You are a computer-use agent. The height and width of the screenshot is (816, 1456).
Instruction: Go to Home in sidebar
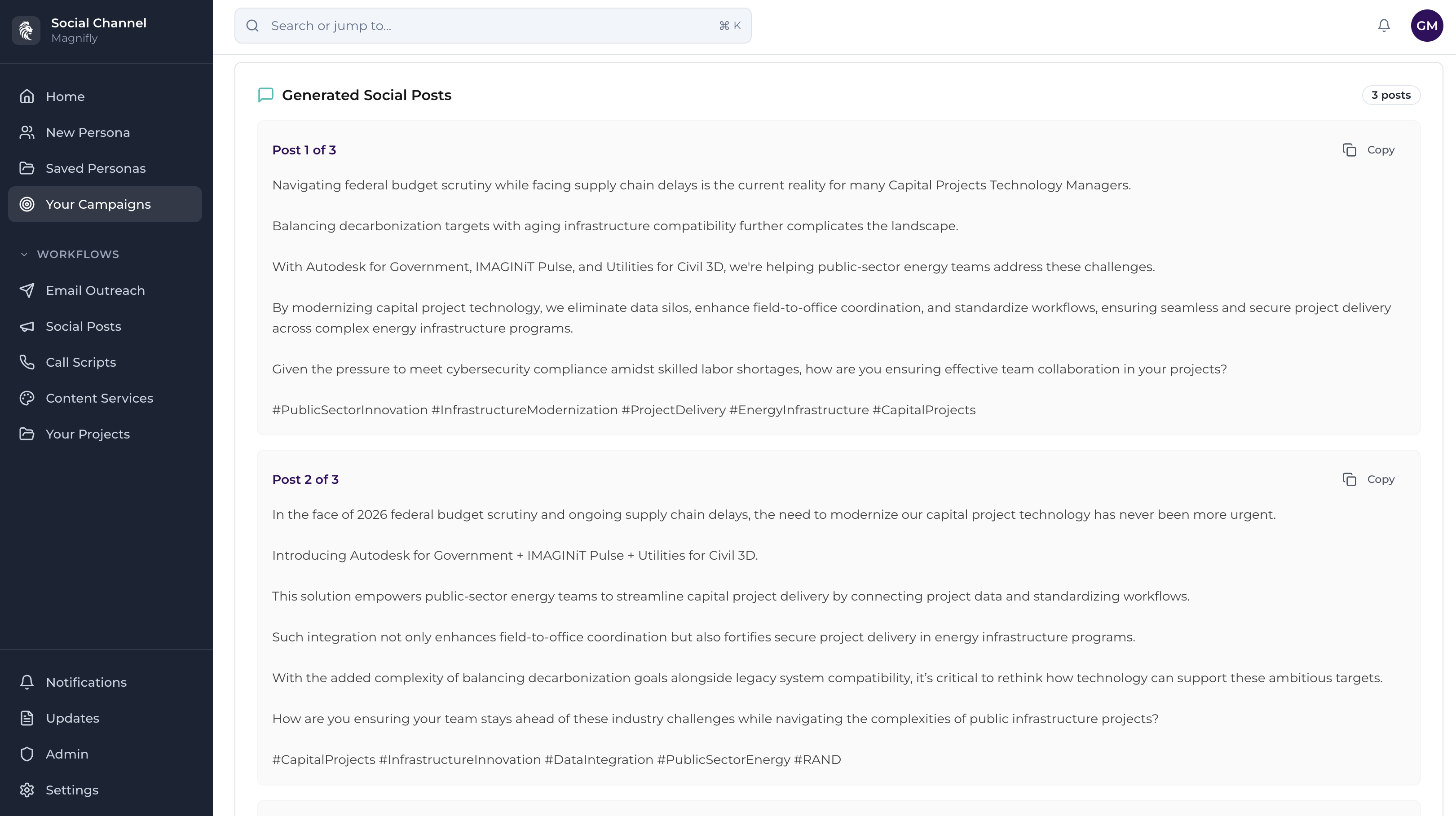tap(65, 97)
